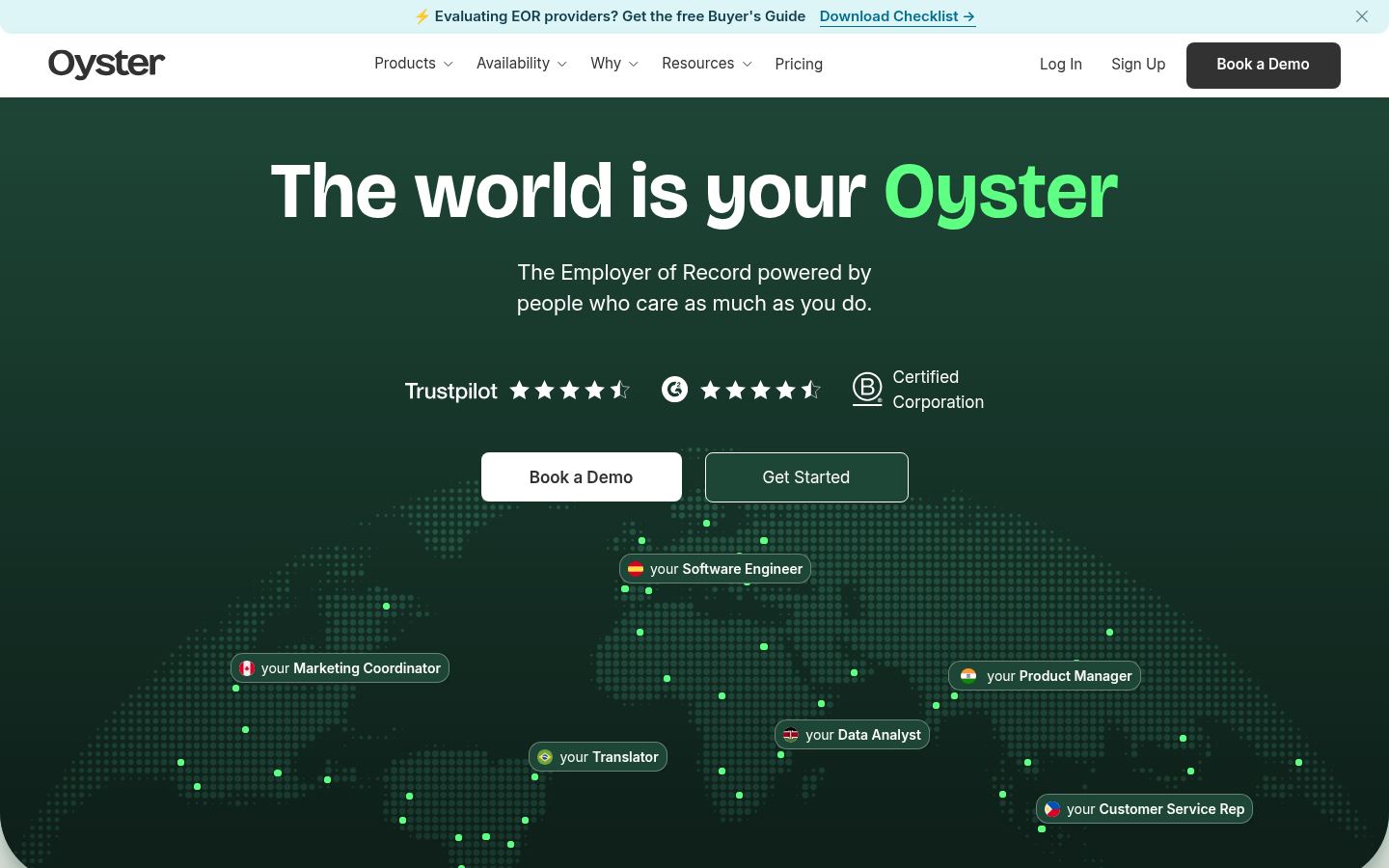Screen dimensions: 1389x868
Task: Open the Download Checklist link
Action: (897, 16)
